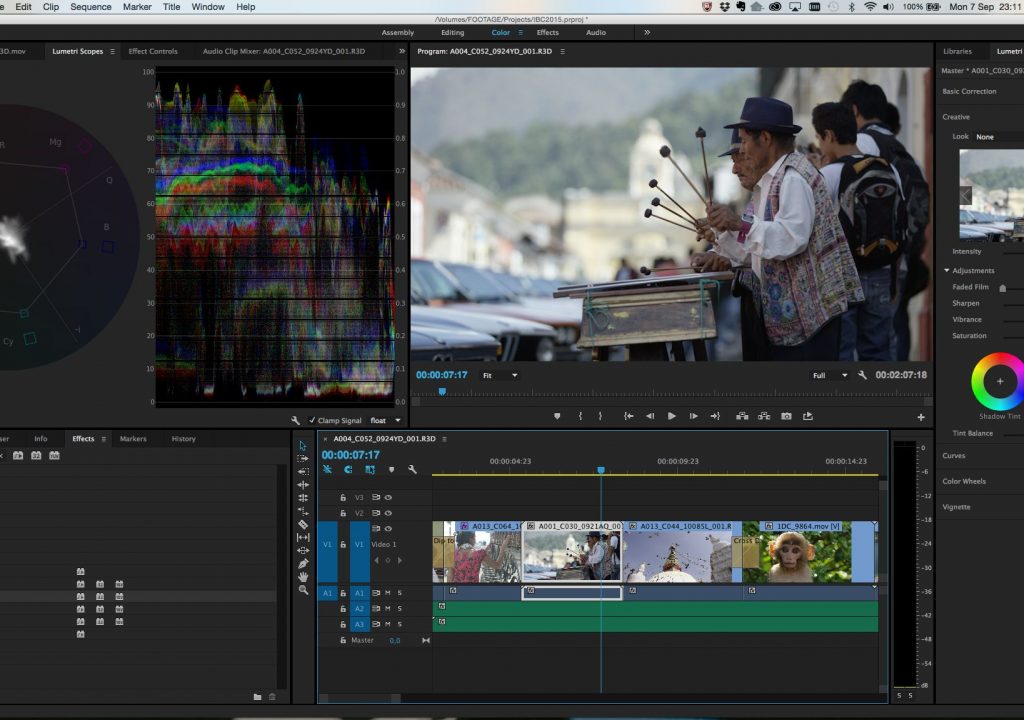
Task: Expand the Basic Correction section
Action: coord(969,91)
